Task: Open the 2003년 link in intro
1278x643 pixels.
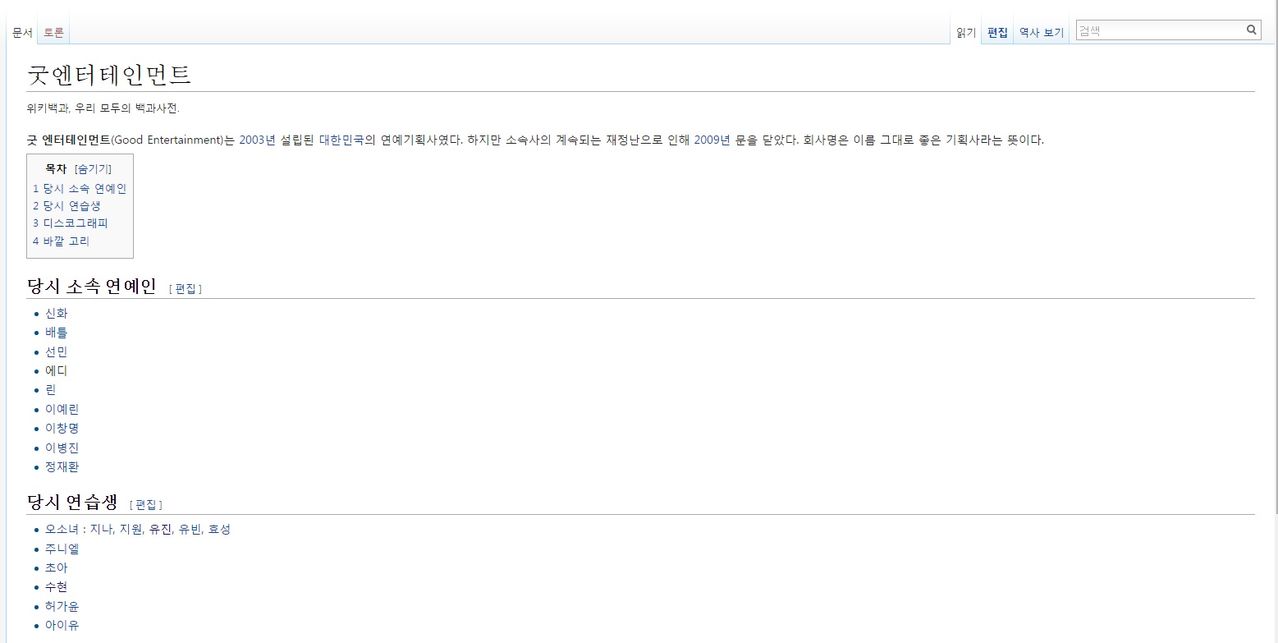Action: 256,140
